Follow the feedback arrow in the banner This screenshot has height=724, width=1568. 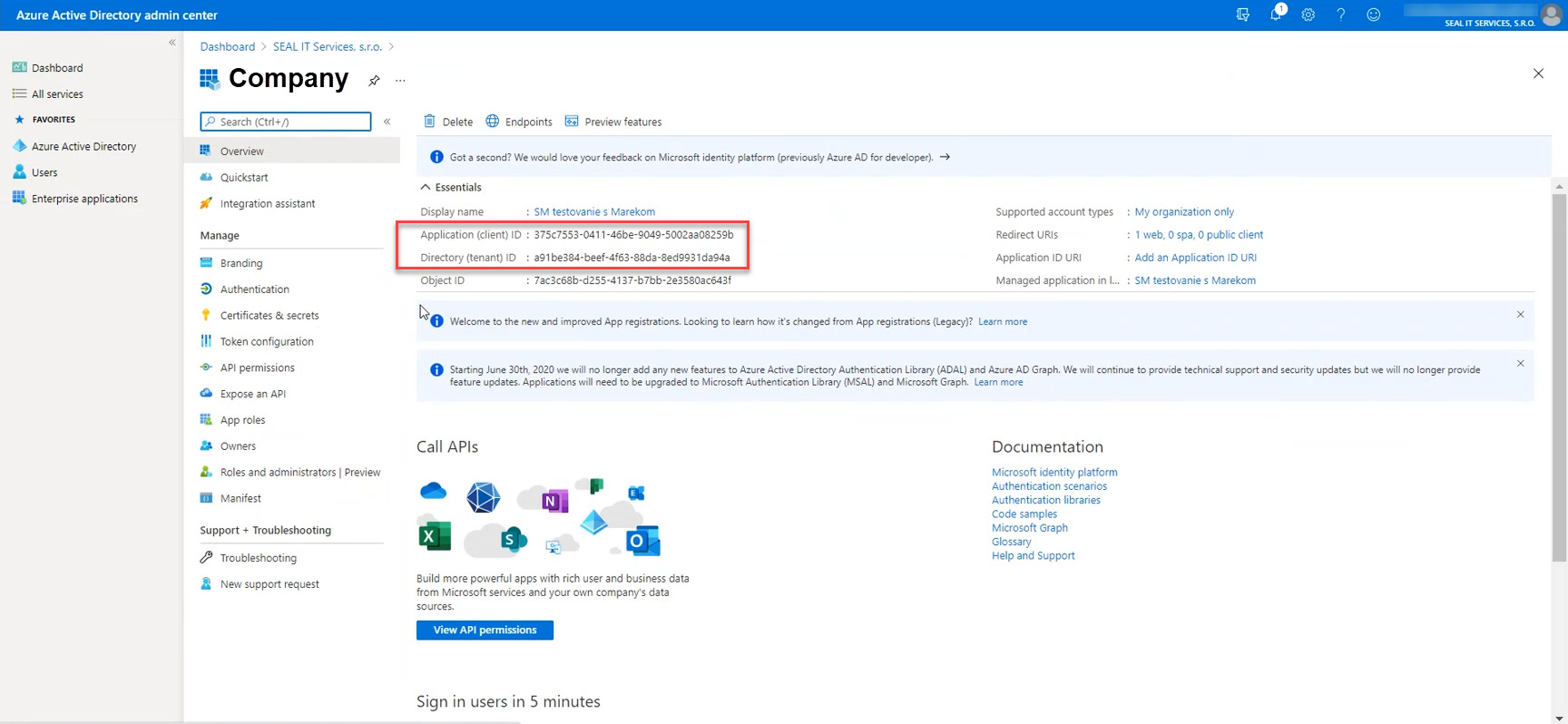pyautogui.click(x=945, y=157)
